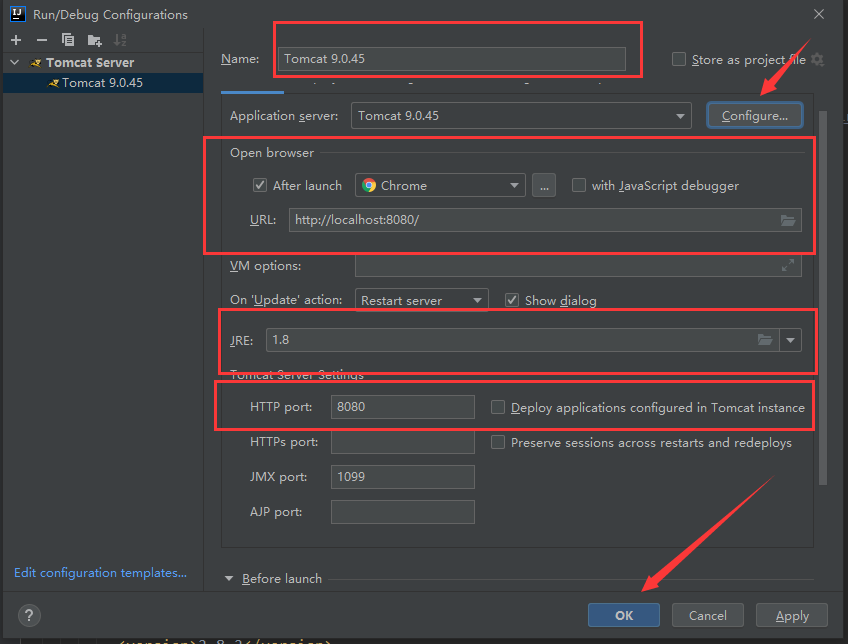Open help with question mark icon
Viewport: 848px width, 644px height.
tap(29, 615)
